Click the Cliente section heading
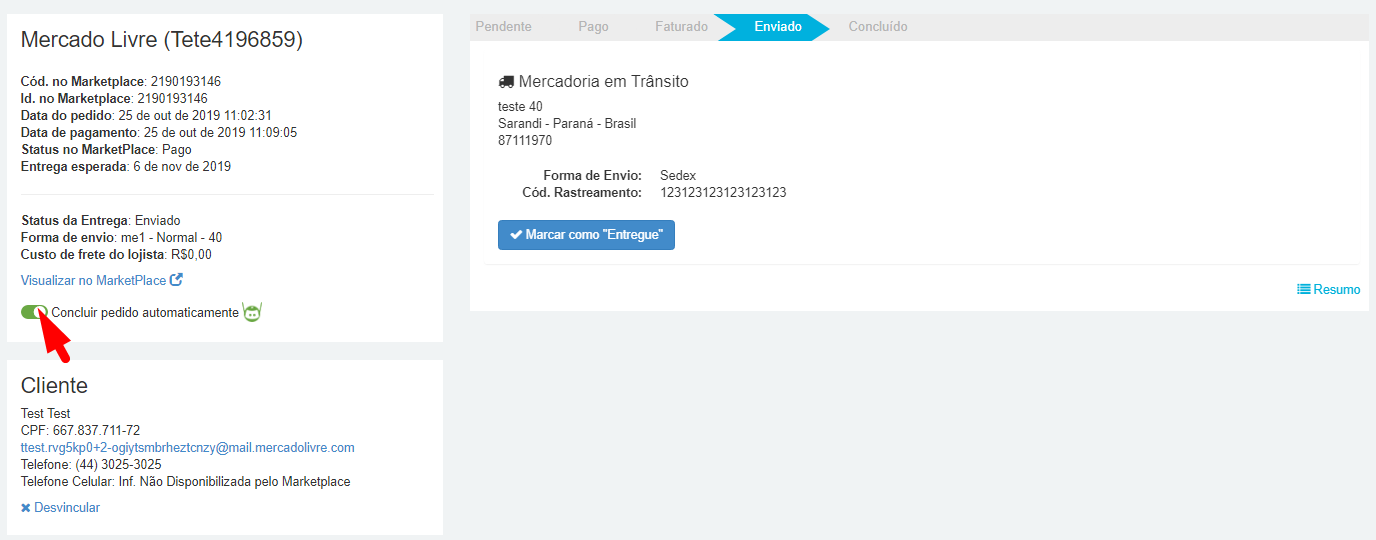The image size is (1376, 540). 54,385
